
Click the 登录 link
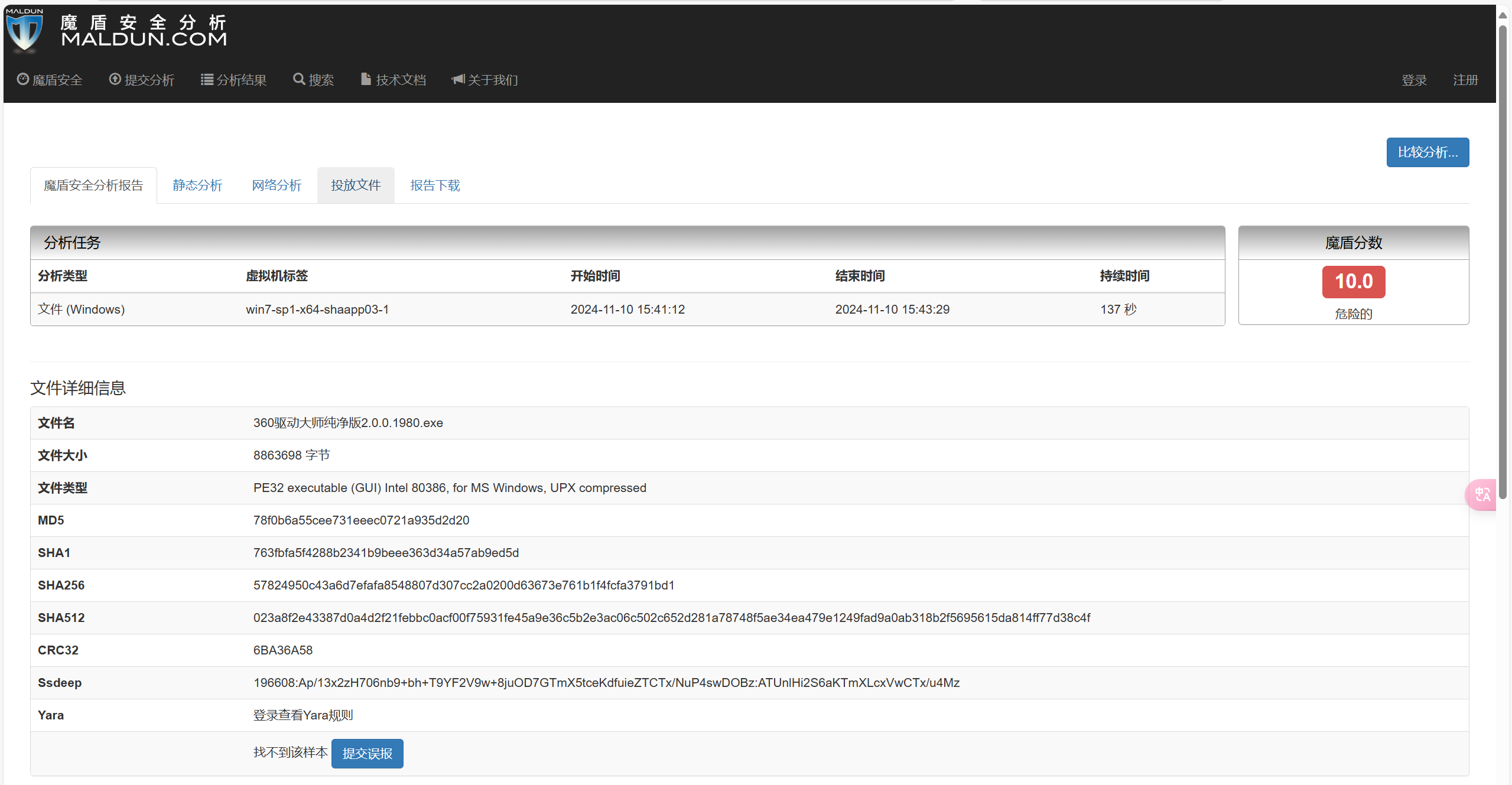[1414, 80]
